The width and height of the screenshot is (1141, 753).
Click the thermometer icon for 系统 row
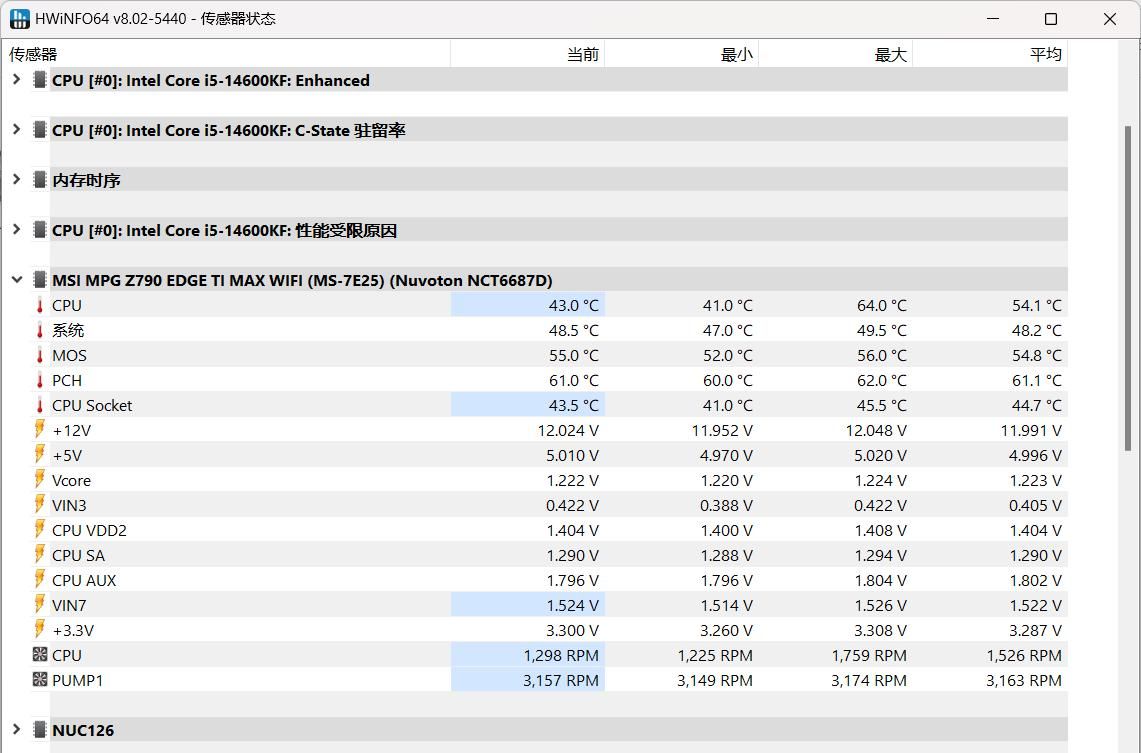pyautogui.click(x=40, y=330)
